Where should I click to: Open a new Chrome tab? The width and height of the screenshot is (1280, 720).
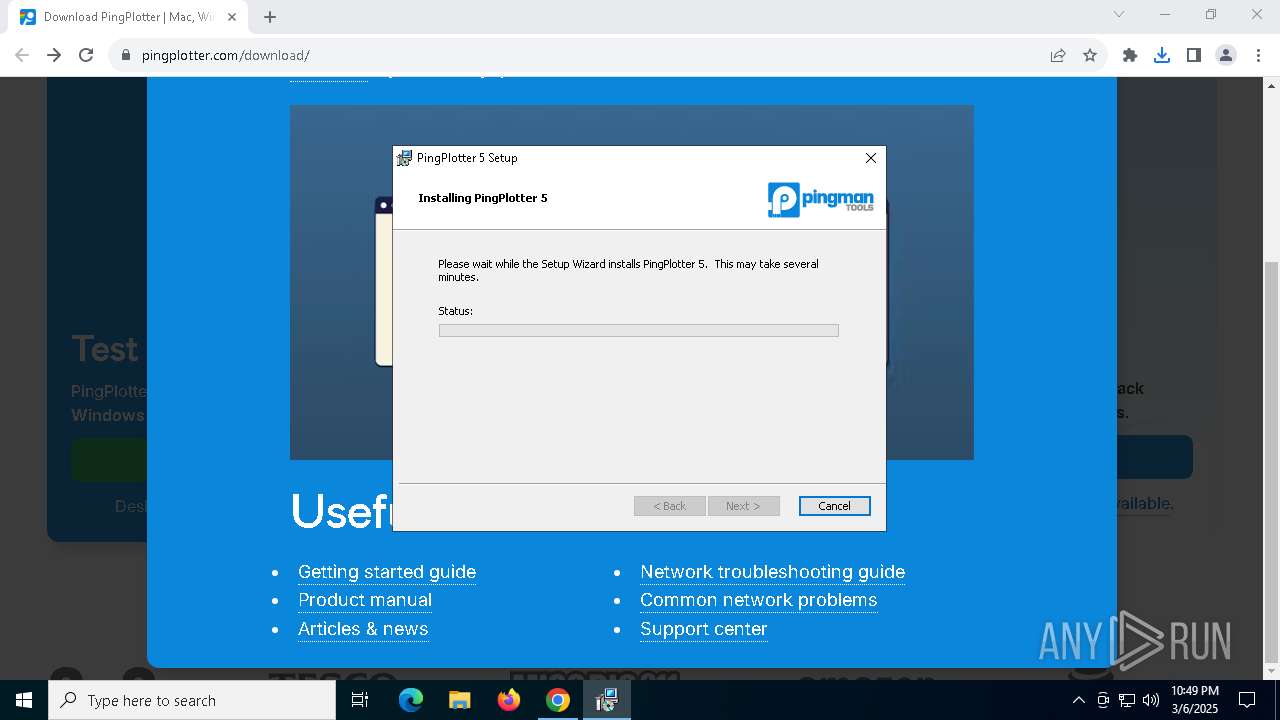(270, 17)
